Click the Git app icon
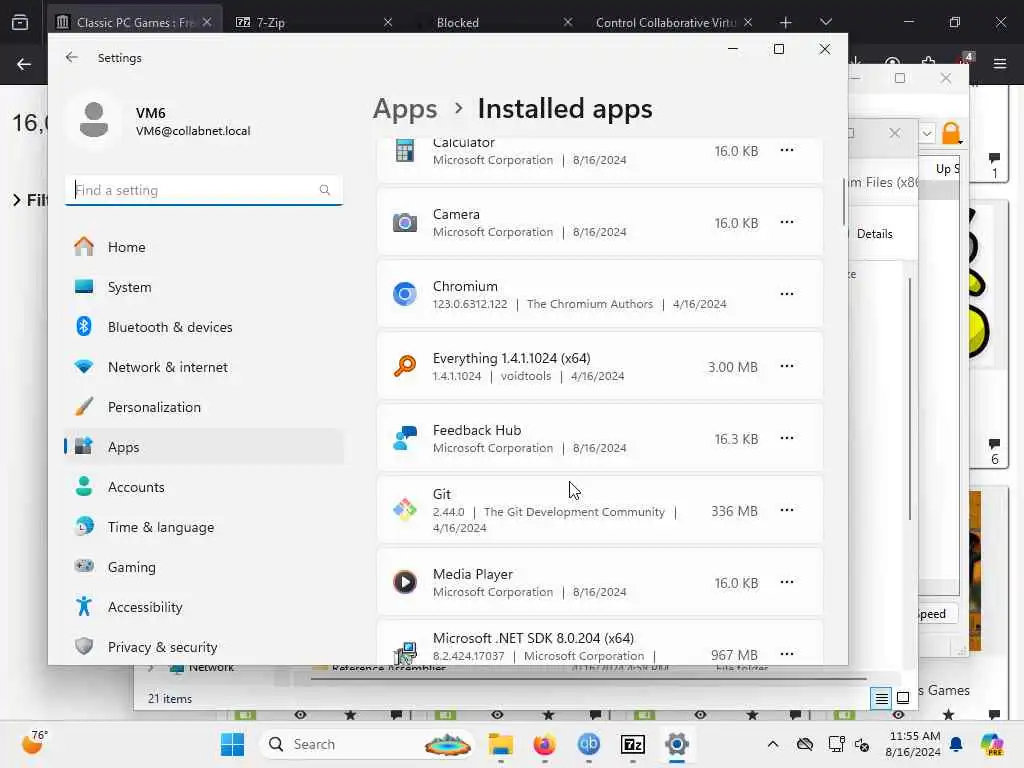 click(405, 510)
